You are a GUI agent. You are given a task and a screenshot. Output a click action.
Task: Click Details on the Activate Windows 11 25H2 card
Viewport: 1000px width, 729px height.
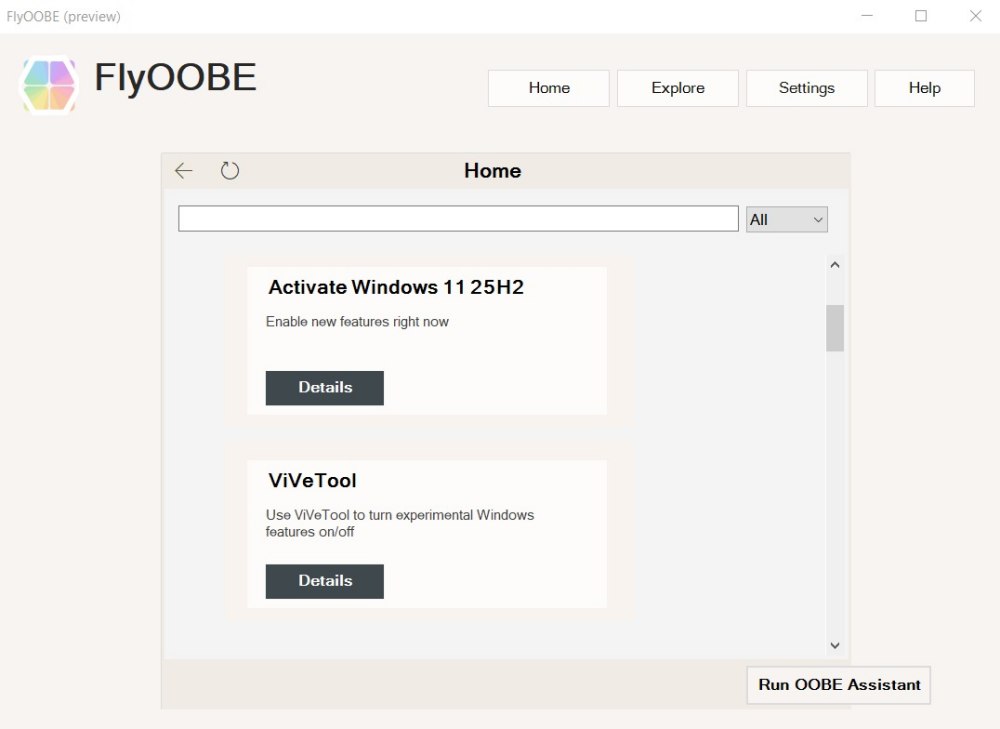coord(324,388)
